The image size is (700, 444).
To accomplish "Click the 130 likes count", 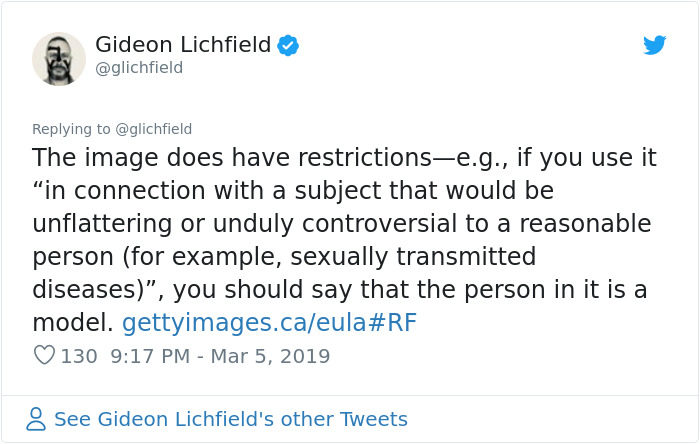I will pos(79,357).
